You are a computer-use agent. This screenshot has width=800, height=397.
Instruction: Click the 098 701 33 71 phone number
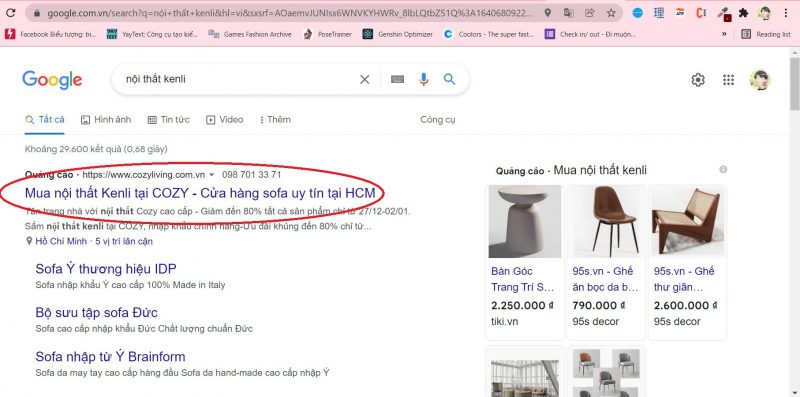[x=252, y=175]
